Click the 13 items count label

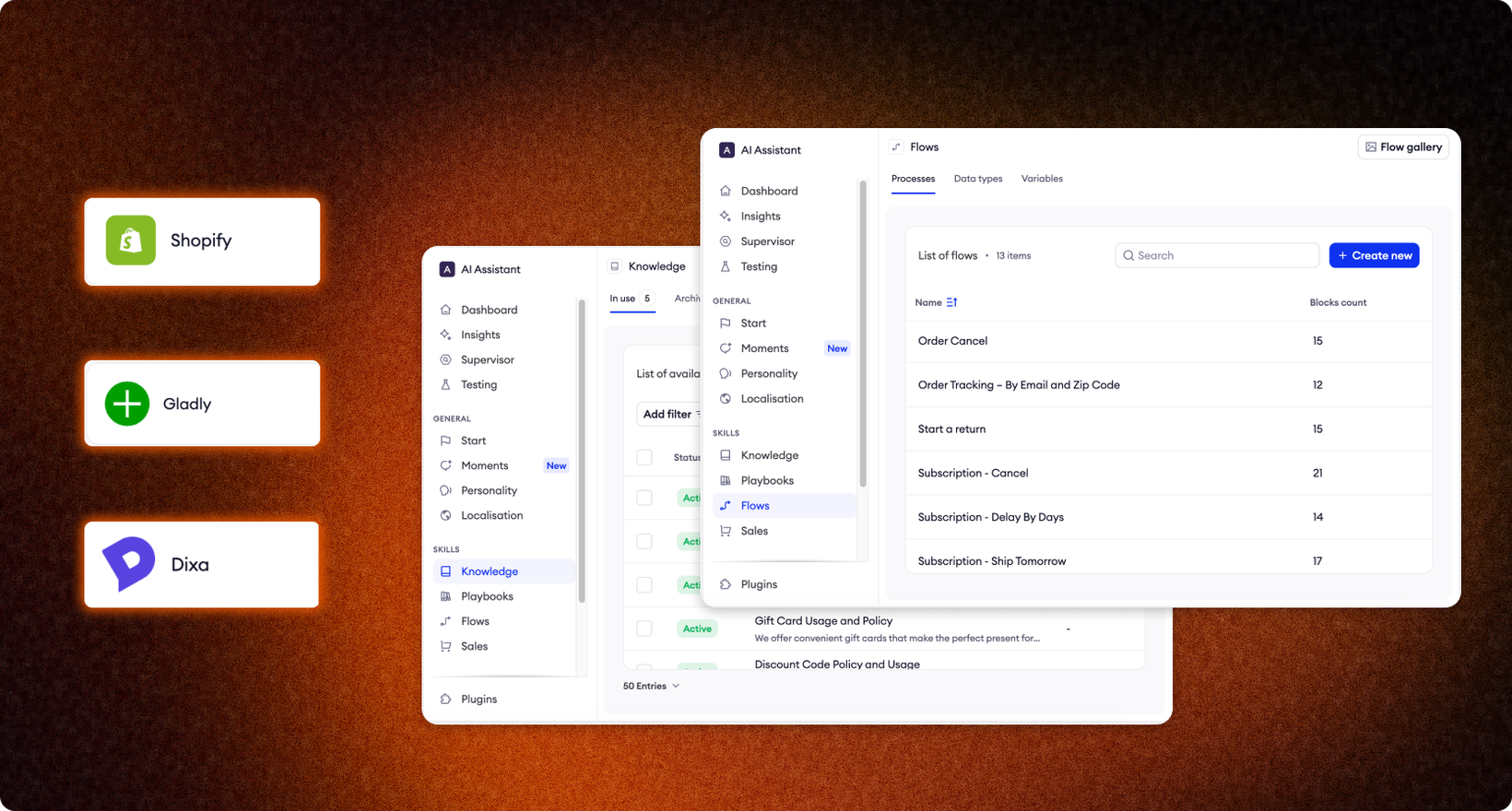coord(1013,256)
